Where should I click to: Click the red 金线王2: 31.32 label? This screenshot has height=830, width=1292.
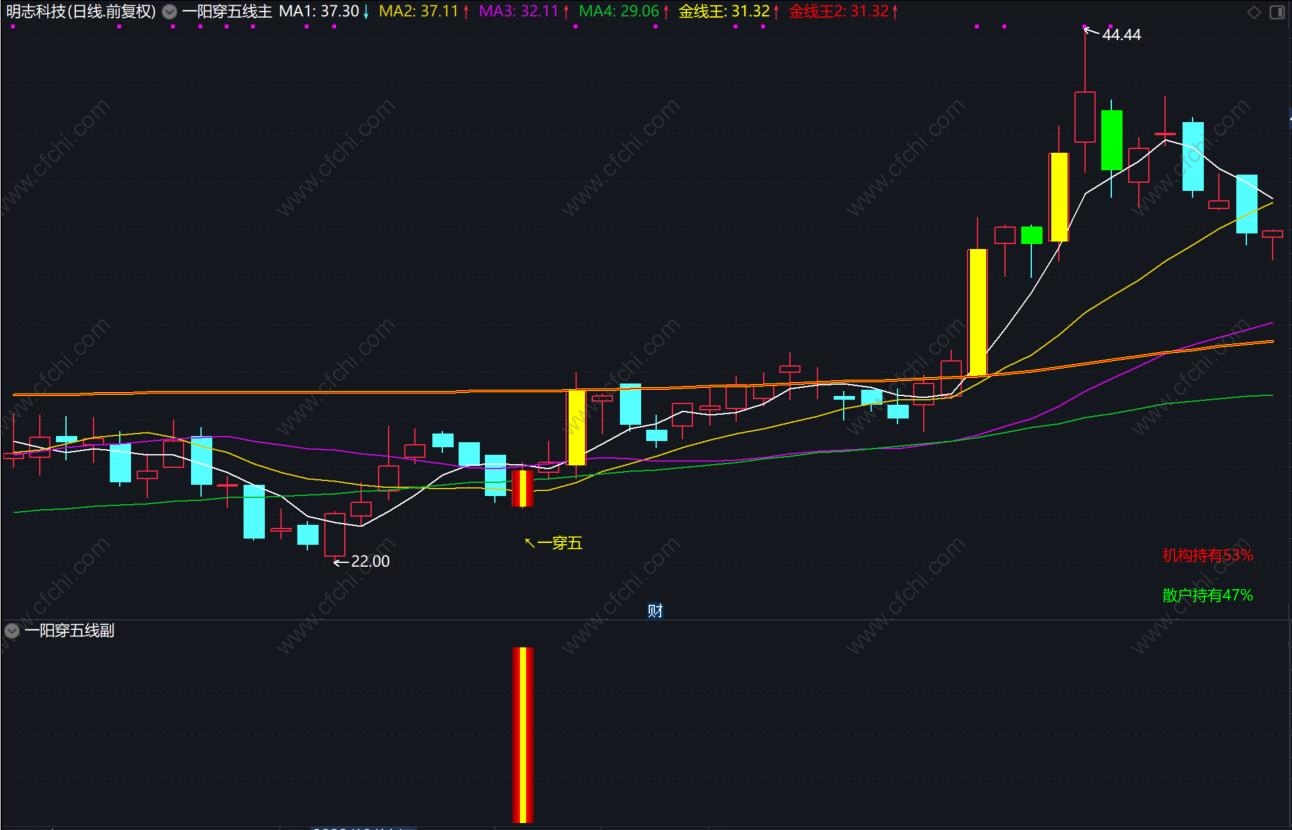[x=838, y=12]
